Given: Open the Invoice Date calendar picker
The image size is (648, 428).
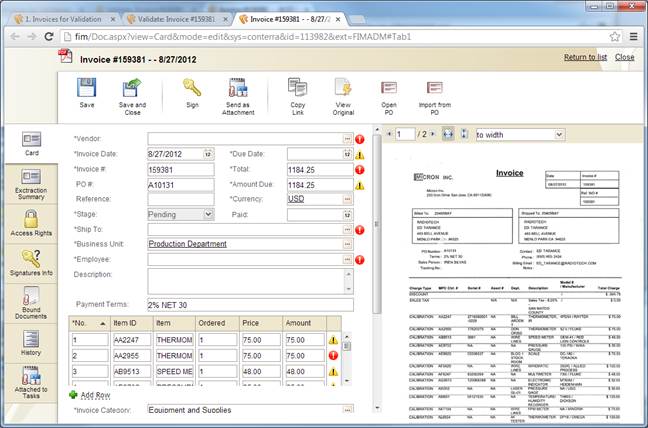Looking at the screenshot, I should 208,154.
